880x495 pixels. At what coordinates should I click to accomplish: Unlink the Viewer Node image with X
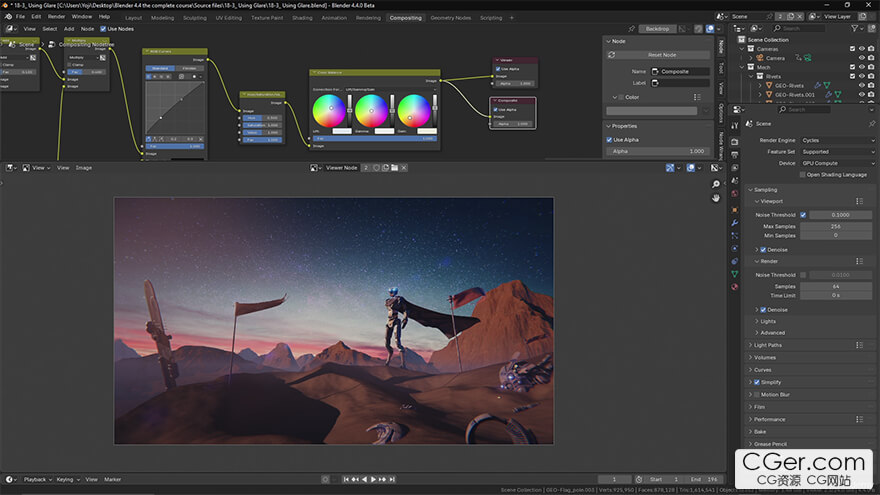coord(404,168)
